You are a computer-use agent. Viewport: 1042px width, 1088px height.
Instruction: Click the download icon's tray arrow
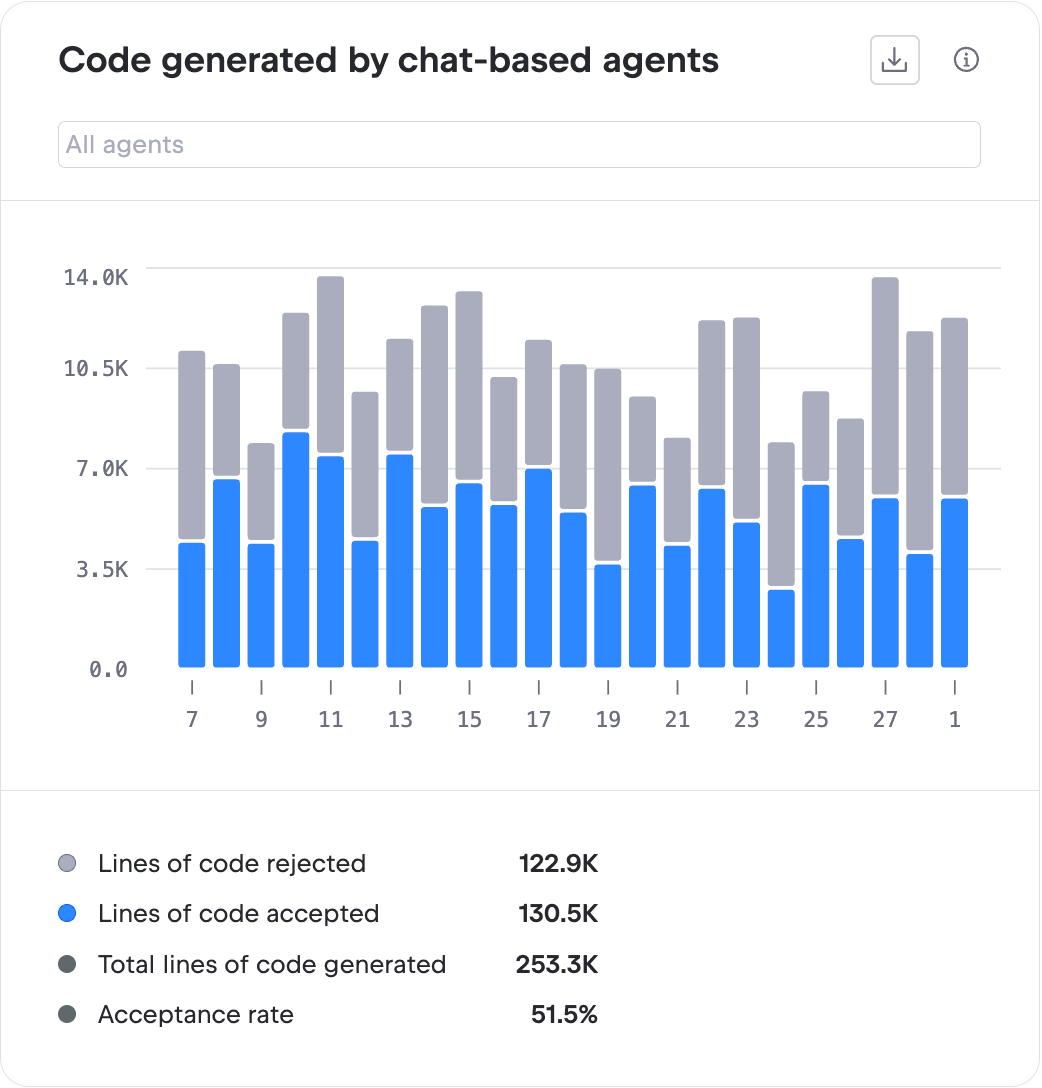[894, 59]
